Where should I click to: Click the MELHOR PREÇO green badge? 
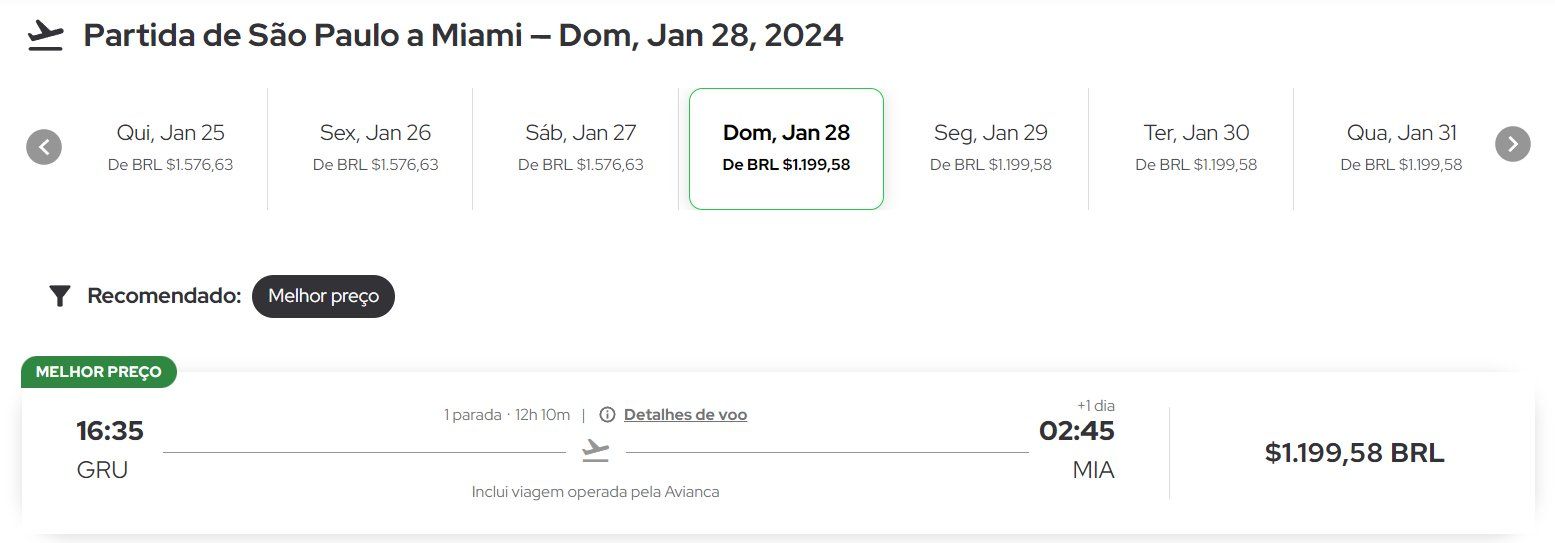pos(99,372)
